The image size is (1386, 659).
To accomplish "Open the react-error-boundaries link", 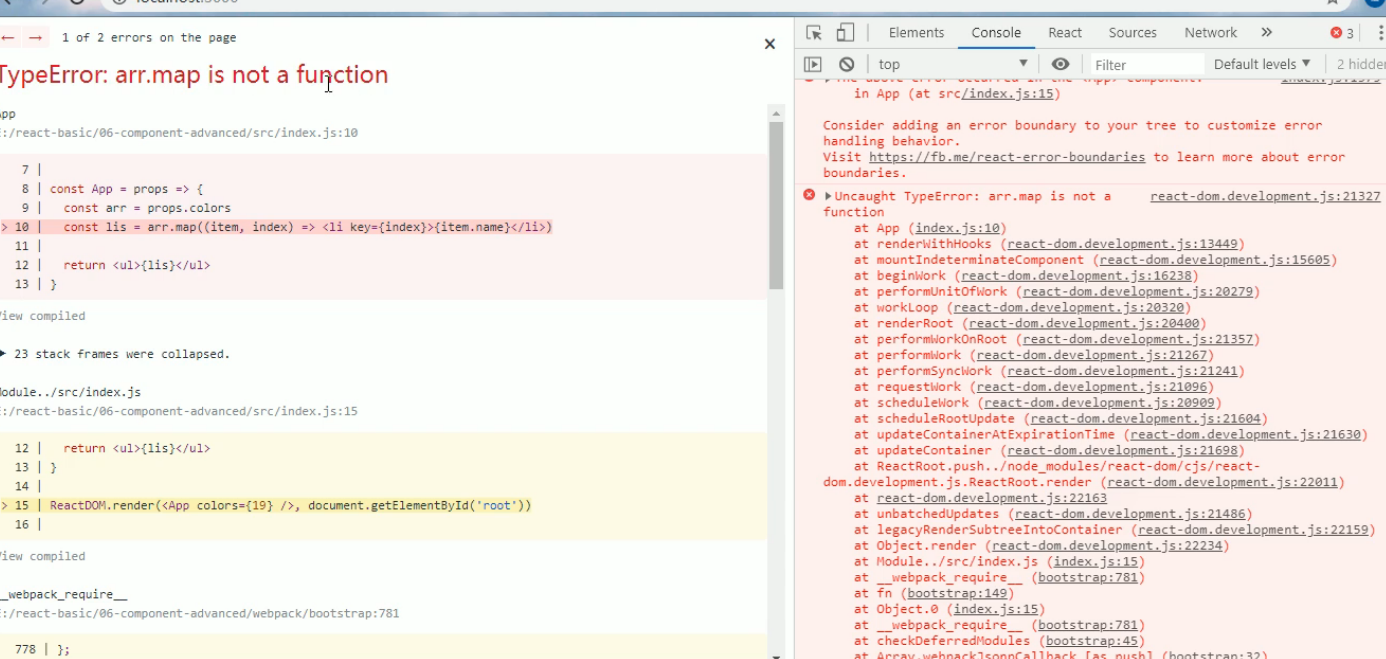I will [x=1006, y=156].
